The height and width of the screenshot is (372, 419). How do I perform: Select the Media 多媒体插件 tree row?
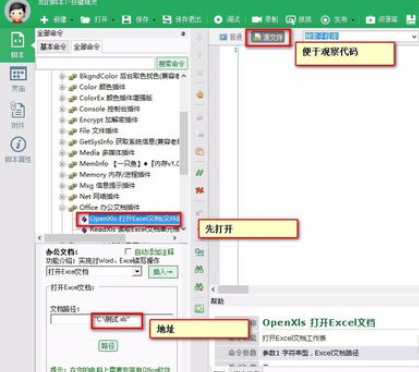point(107,153)
